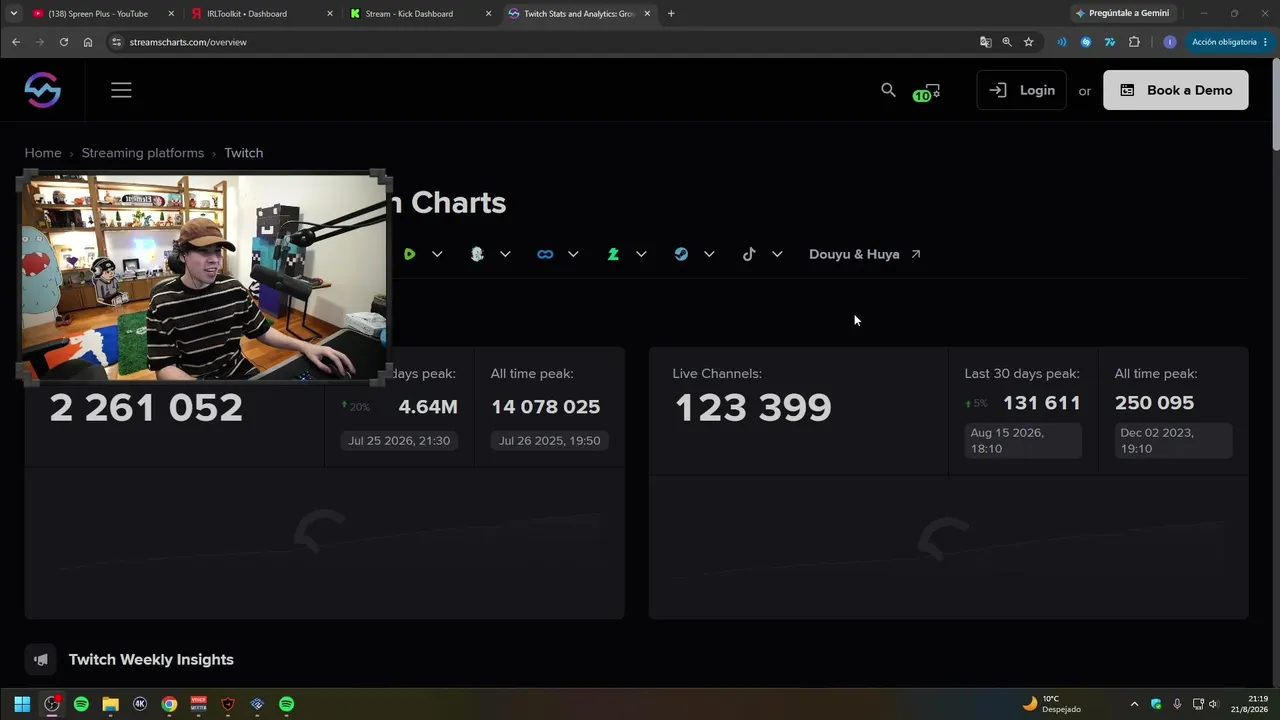Open OBS Studio from the taskbar

(52, 704)
